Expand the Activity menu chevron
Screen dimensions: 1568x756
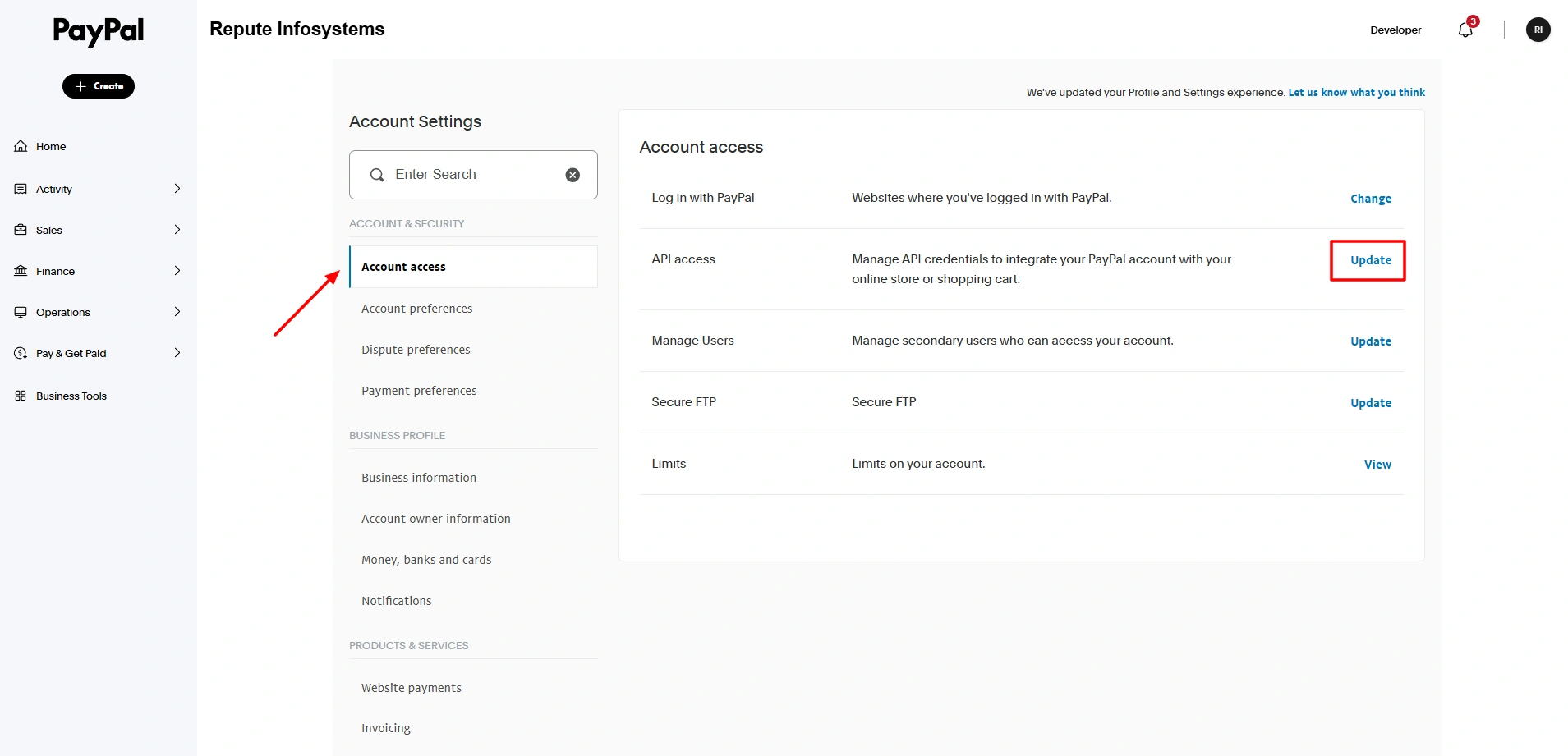177,189
